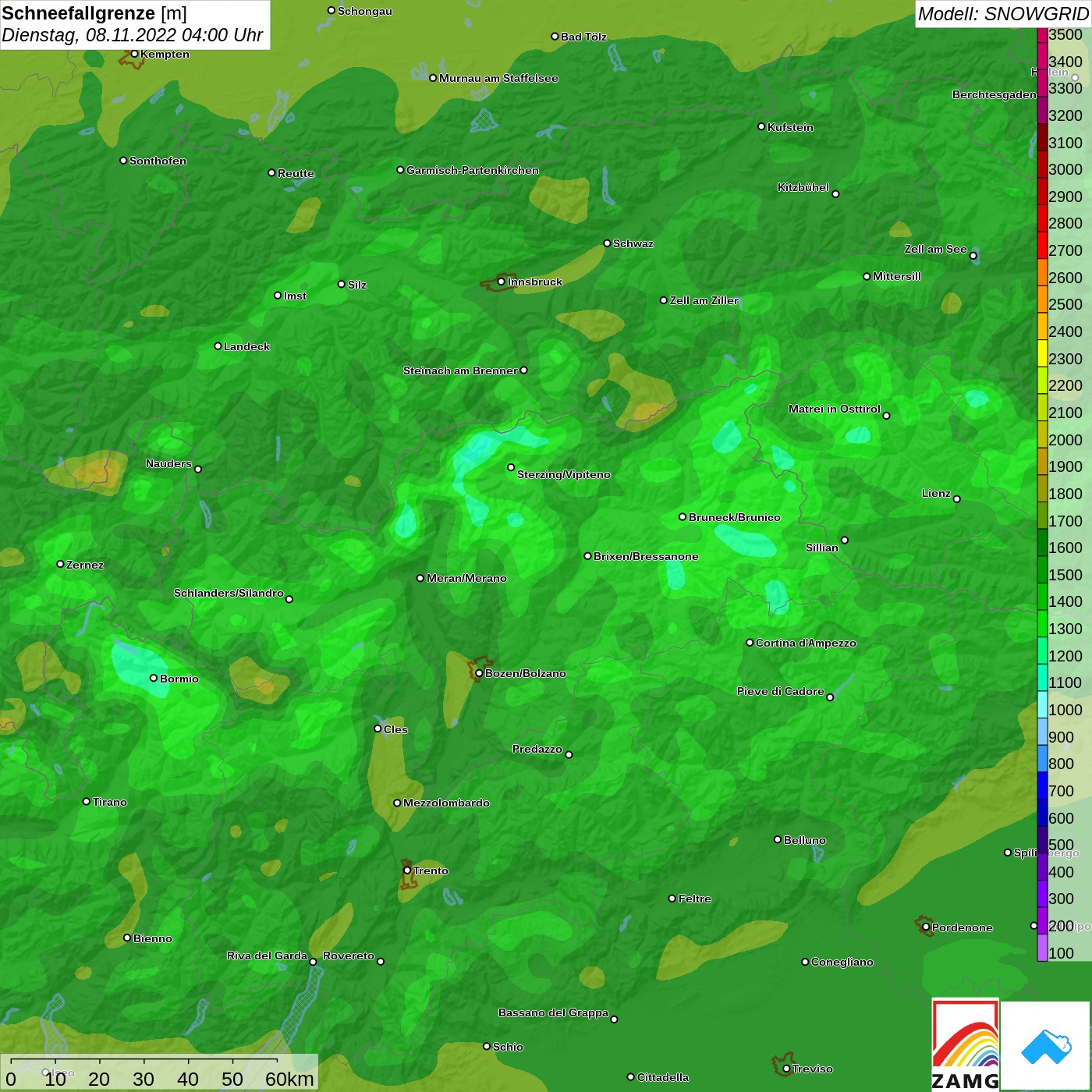Click the Feltre location dot
Screen dimensions: 1092x1092
click(672, 899)
